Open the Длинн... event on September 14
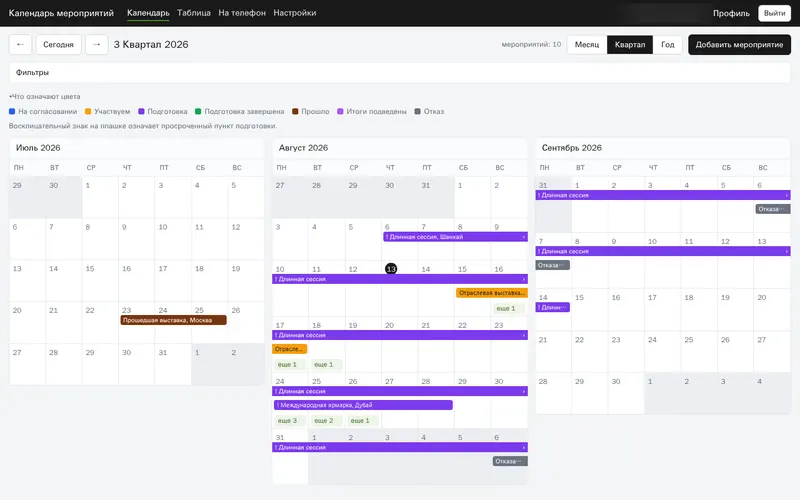Image resolution: width=800 pixels, height=500 pixels. [x=553, y=307]
